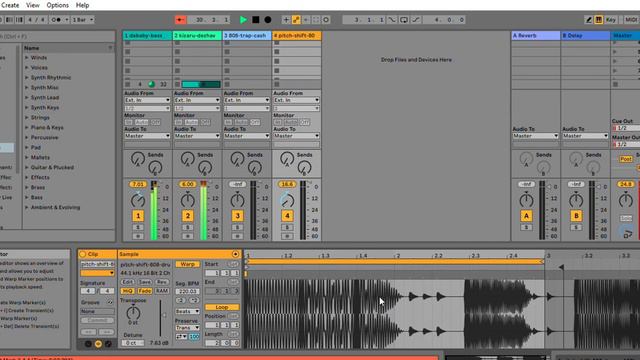Click the Edit button in Sample box

(x=127, y=282)
